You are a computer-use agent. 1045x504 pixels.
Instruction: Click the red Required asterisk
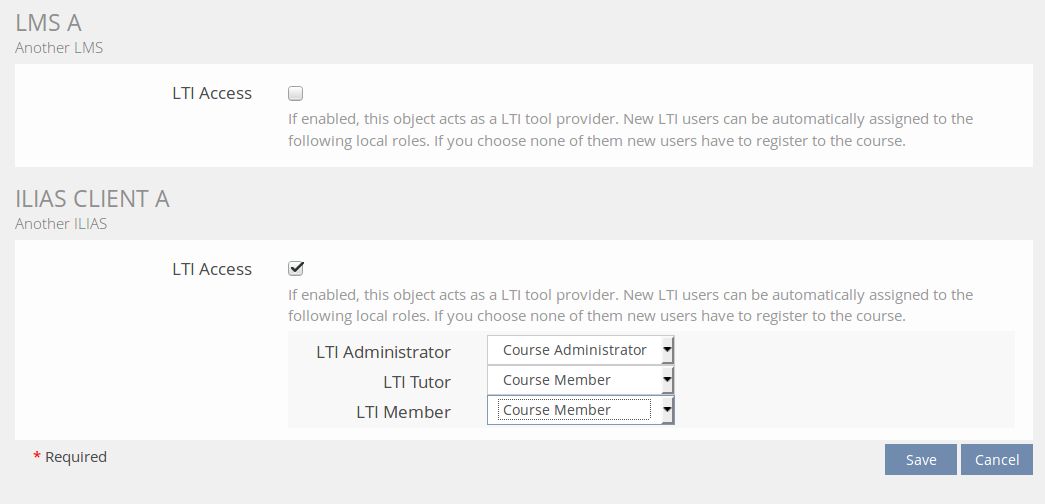coord(37,457)
